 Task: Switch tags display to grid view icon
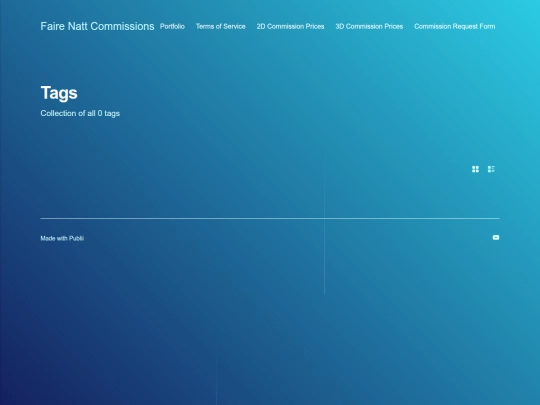click(x=475, y=169)
